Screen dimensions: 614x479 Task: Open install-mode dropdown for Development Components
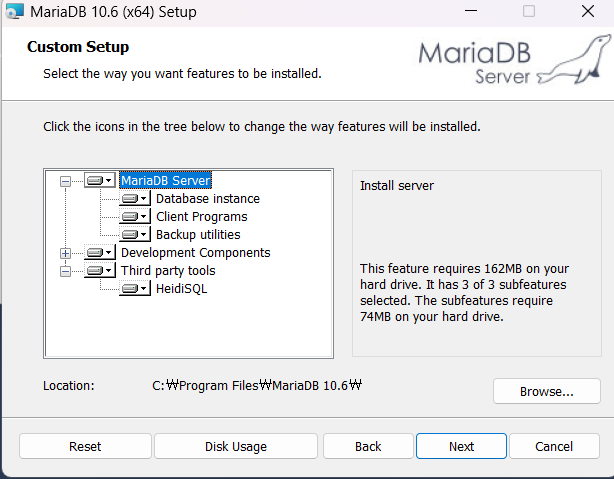99,253
